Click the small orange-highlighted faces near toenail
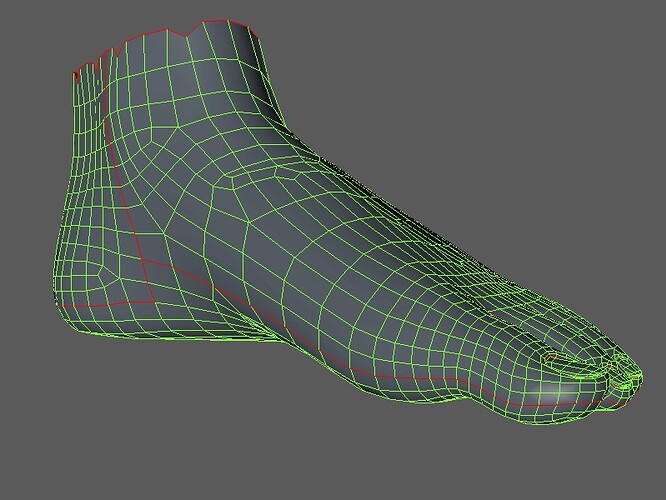 coord(551,357)
